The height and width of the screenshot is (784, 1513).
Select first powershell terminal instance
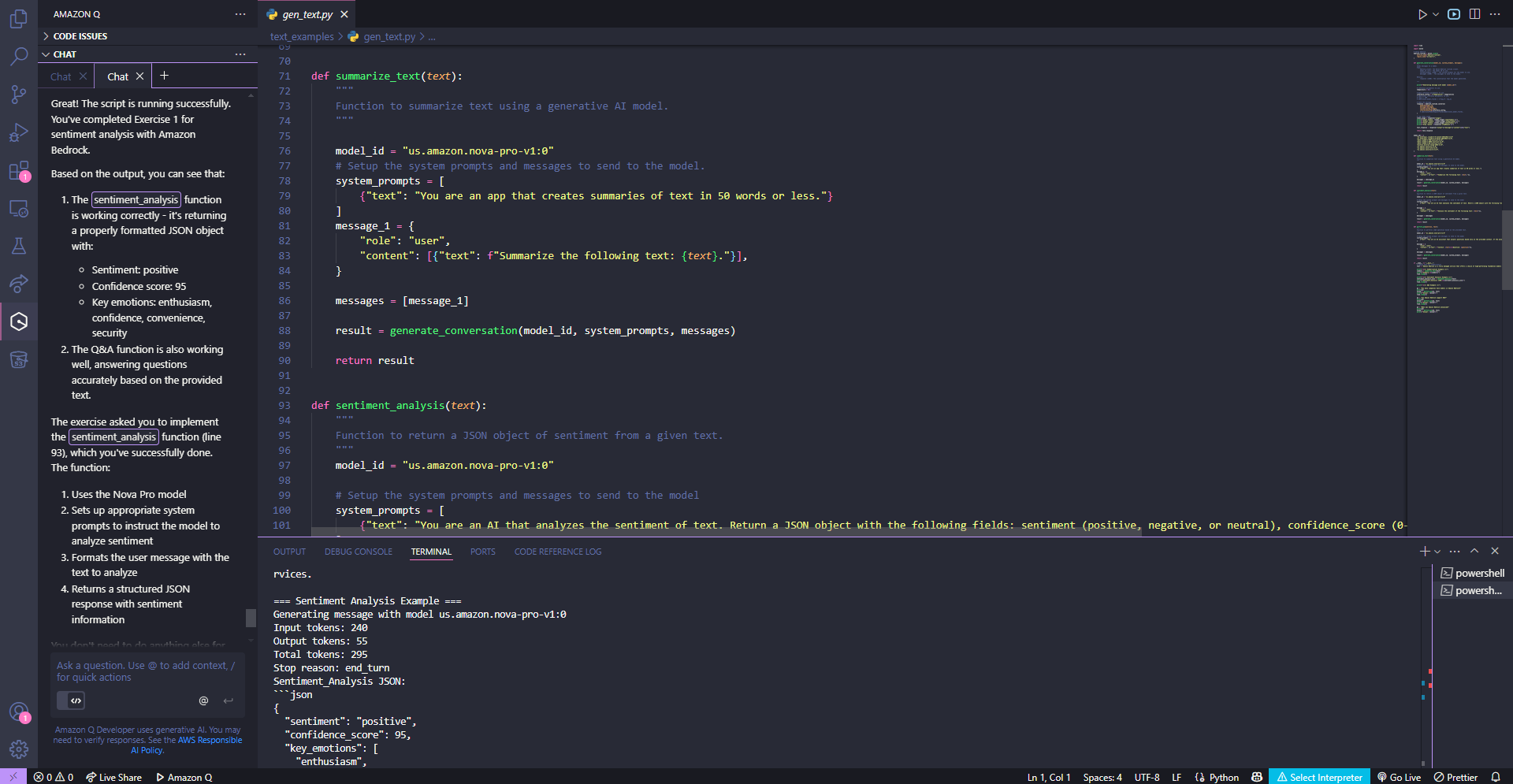(x=1472, y=573)
